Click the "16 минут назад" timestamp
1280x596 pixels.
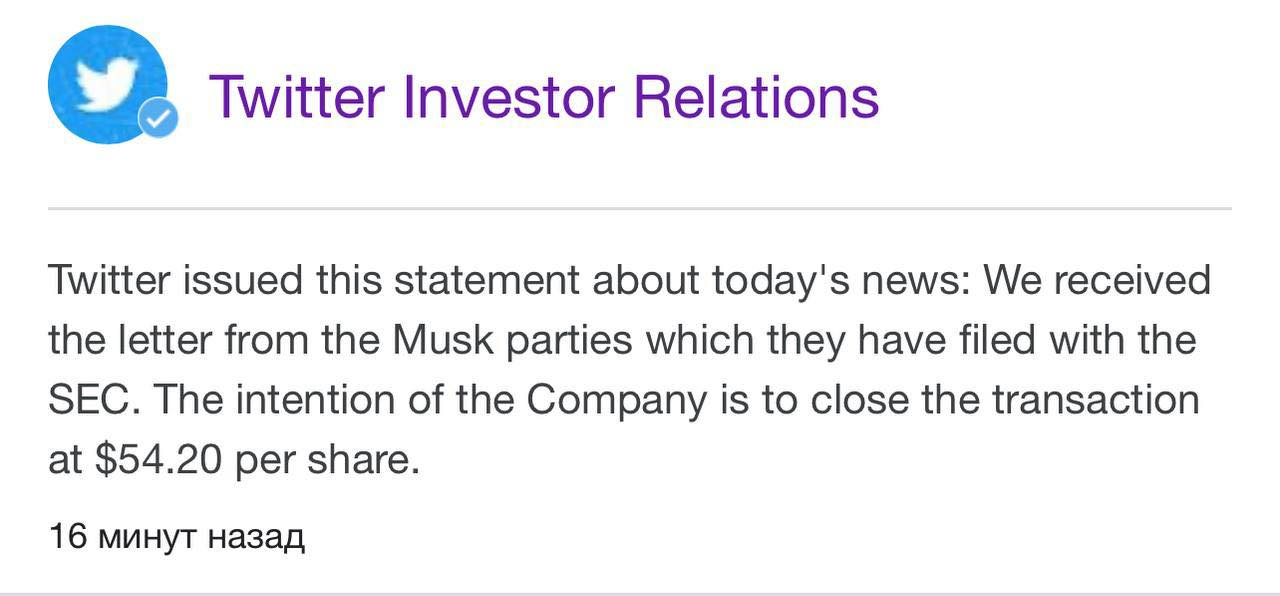point(176,537)
